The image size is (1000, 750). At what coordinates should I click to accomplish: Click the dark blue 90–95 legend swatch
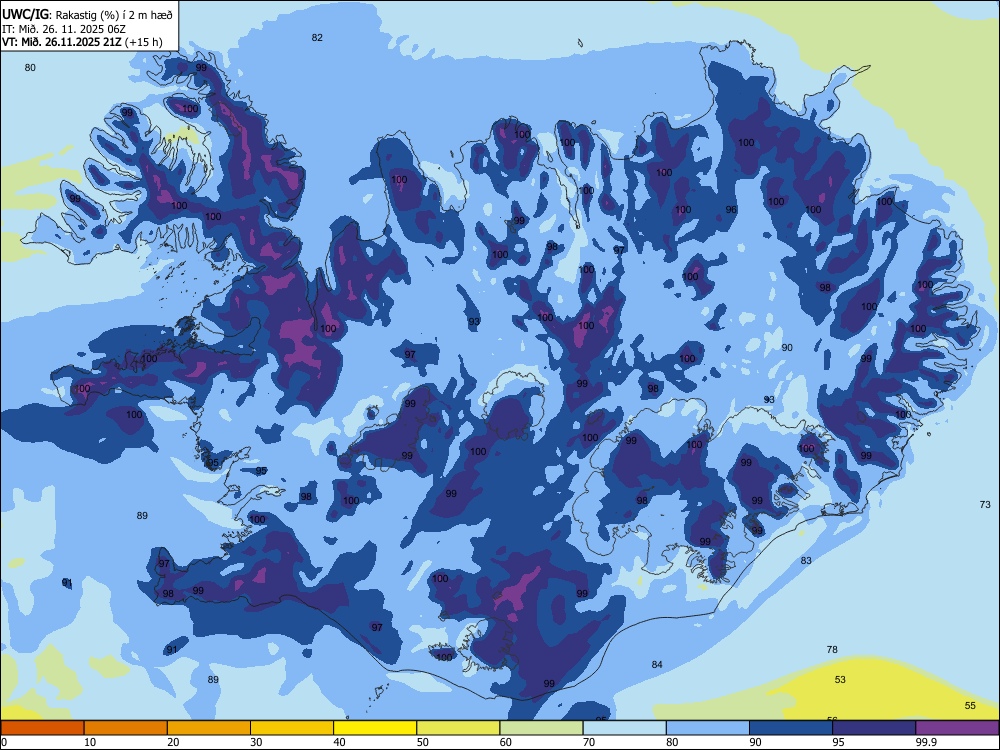(791, 728)
